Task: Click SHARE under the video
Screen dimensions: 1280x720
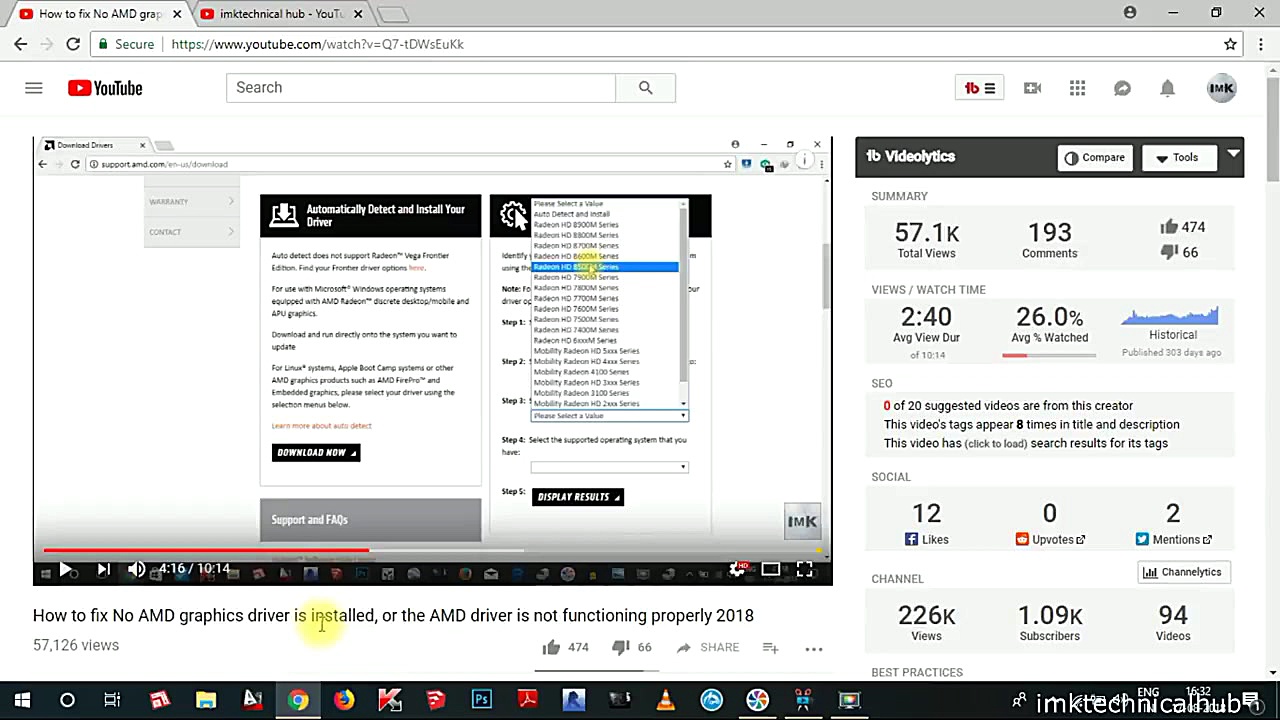Action: point(708,648)
